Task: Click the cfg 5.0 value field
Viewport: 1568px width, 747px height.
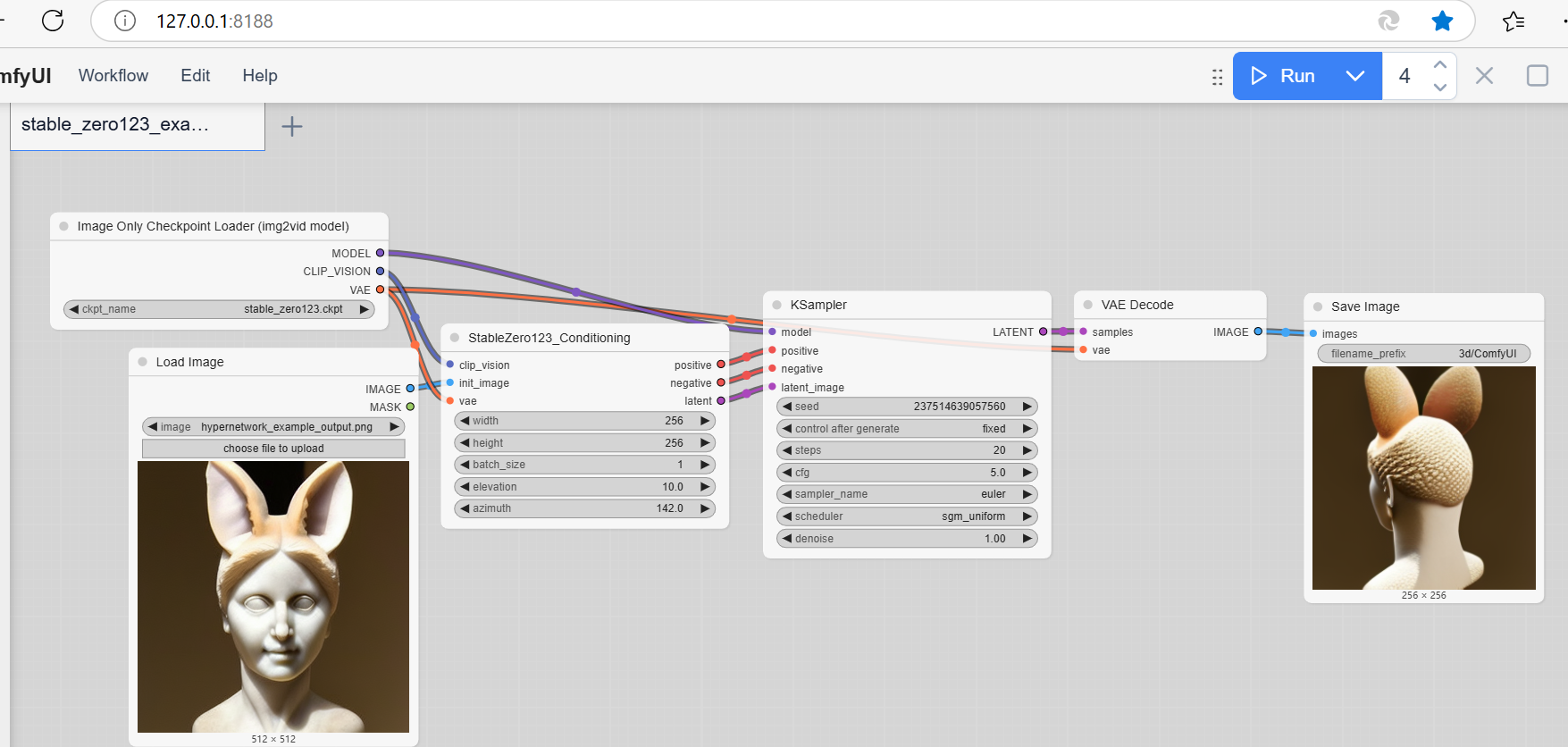Action: (x=907, y=473)
